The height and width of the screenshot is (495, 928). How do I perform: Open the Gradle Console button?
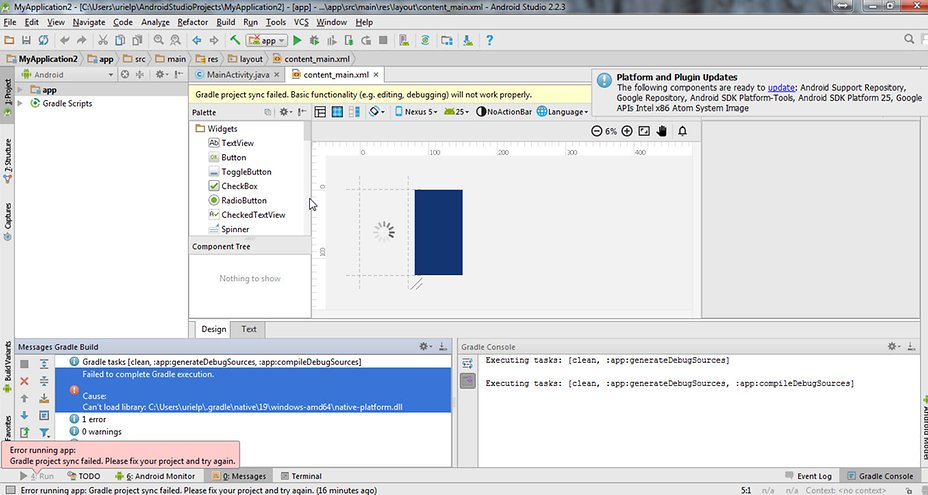(879, 476)
